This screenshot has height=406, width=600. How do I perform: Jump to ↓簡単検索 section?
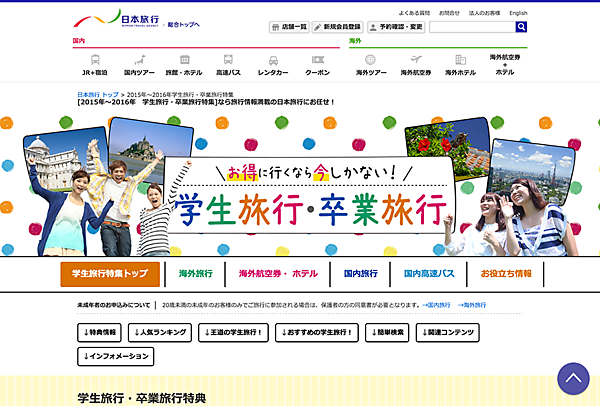387,333
